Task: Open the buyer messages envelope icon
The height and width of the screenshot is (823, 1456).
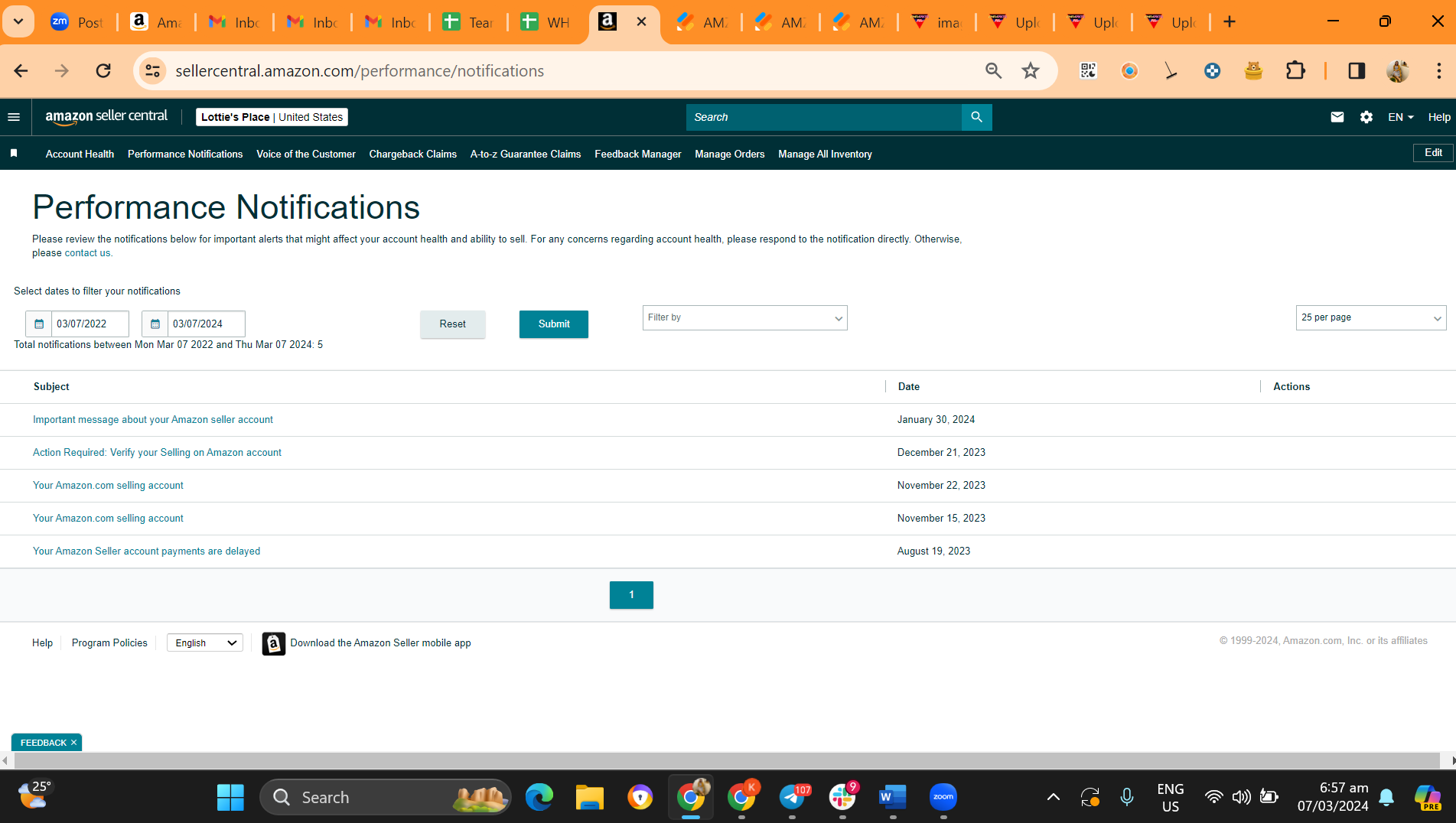Action: pyautogui.click(x=1337, y=117)
